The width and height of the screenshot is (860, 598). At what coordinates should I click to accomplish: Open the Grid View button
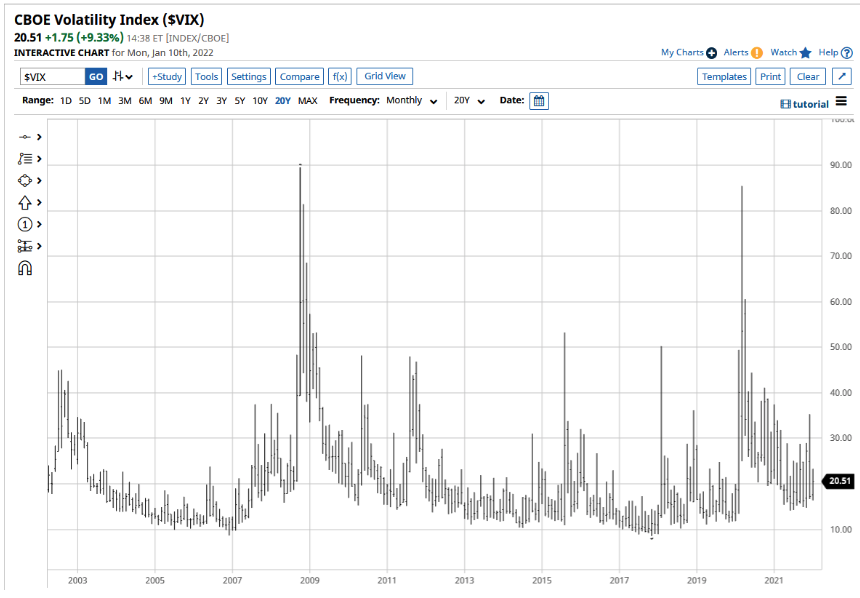384,76
